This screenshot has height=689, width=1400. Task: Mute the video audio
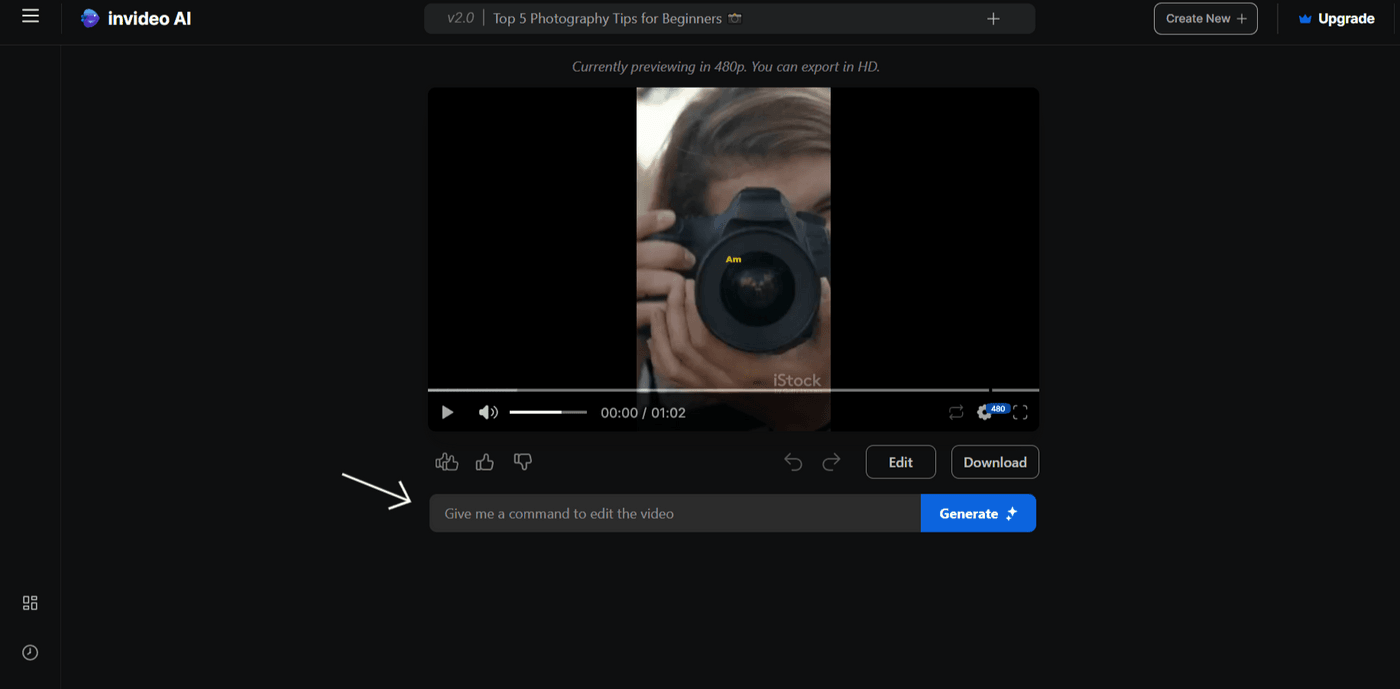(x=487, y=412)
